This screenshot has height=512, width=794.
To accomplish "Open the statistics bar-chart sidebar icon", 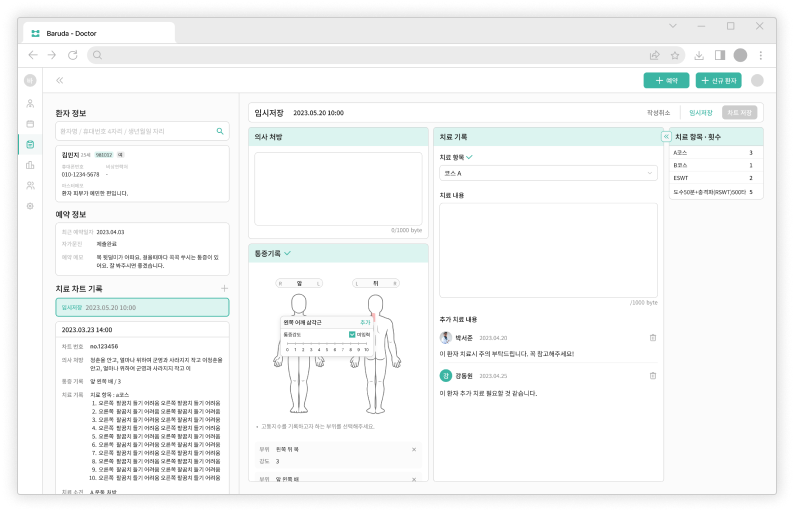I will [x=30, y=165].
